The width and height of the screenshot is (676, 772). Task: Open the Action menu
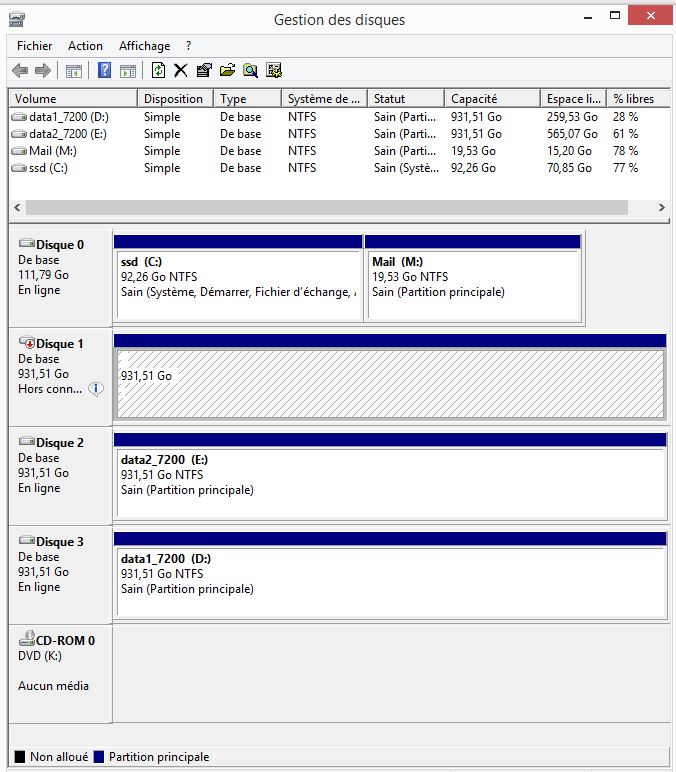[85, 46]
